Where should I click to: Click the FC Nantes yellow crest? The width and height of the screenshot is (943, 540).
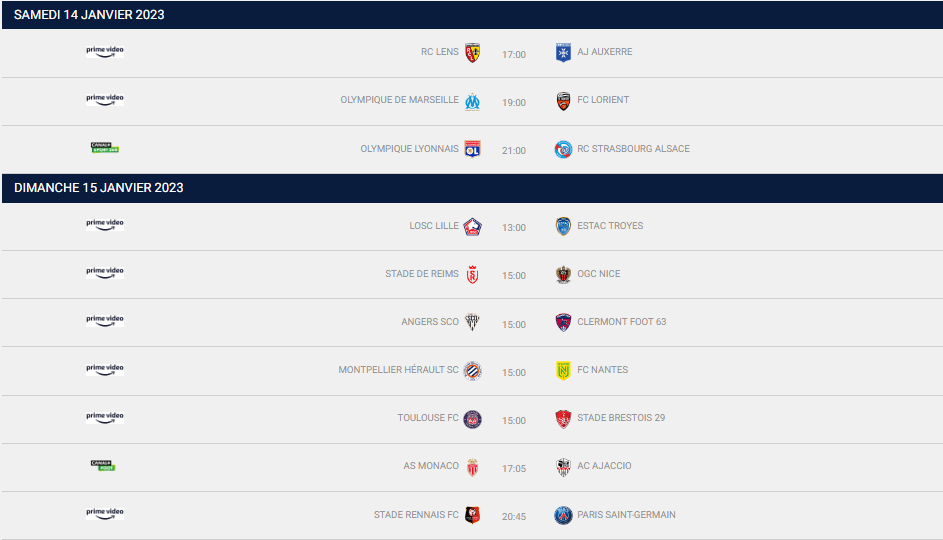pyautogui.click(x=563, y=370)
